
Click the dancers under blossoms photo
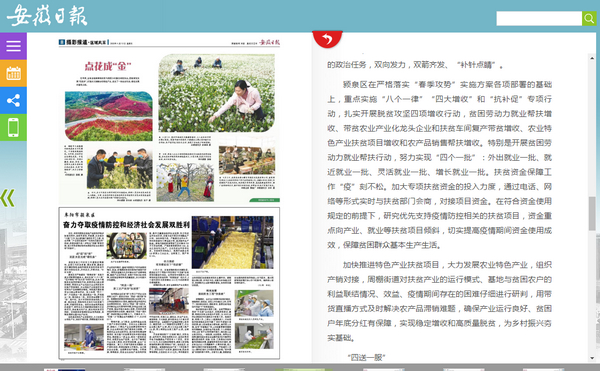(x=185, y=182)
